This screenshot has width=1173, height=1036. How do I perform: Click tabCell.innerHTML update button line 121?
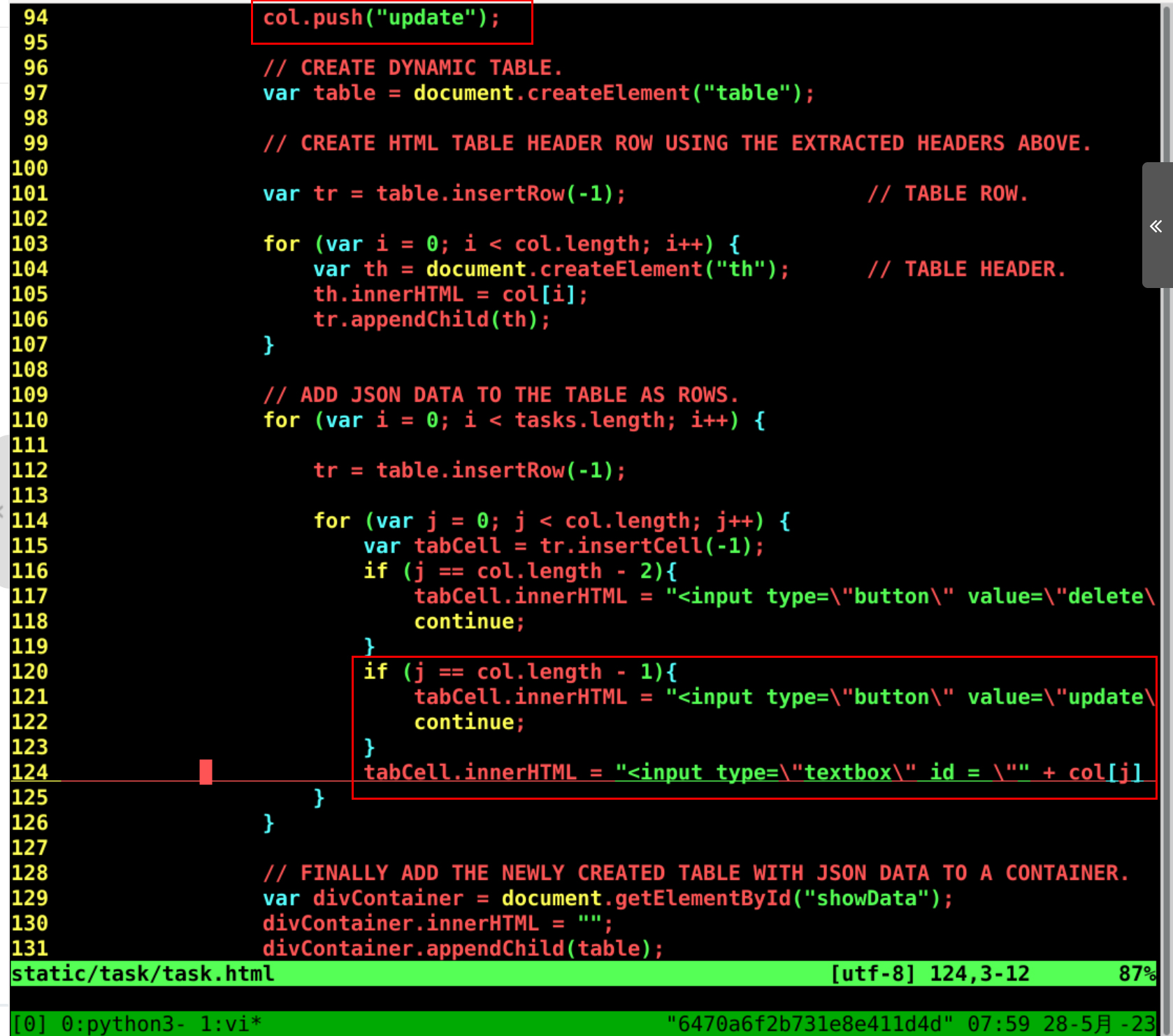785,697
